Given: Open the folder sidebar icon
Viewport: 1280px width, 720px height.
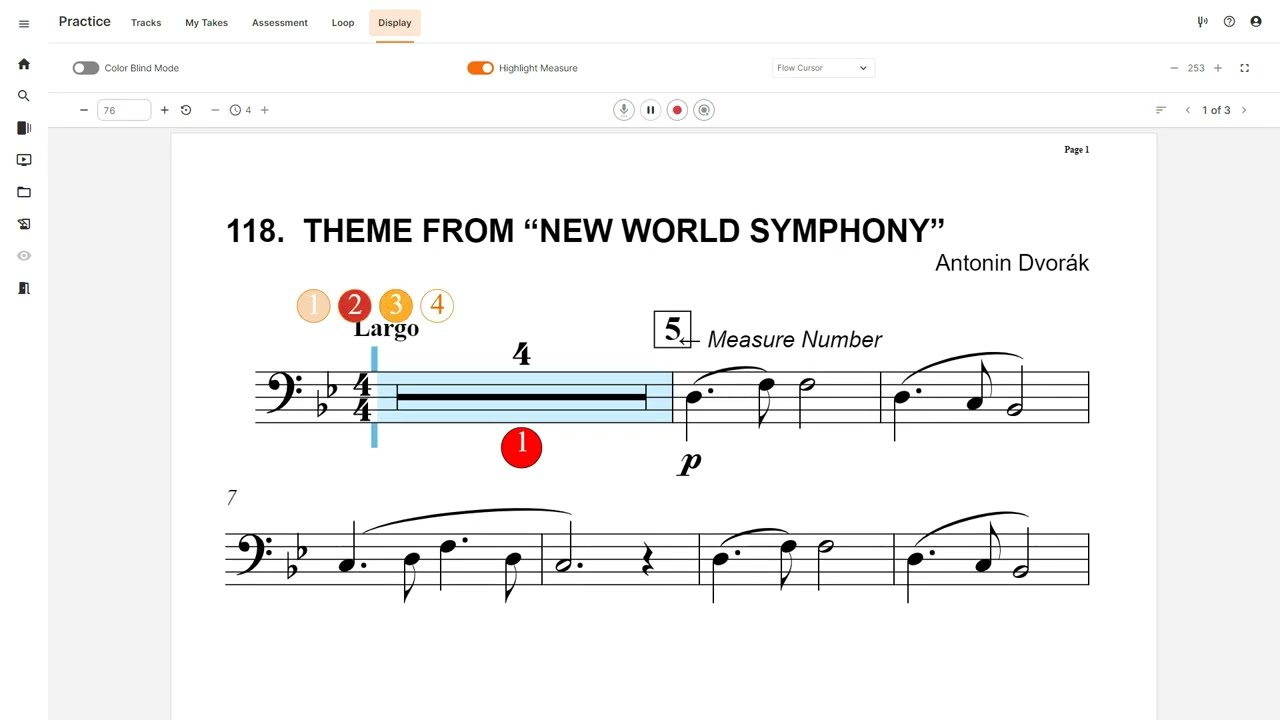Looking at the screenshot, I should click(x=24, y=192).
